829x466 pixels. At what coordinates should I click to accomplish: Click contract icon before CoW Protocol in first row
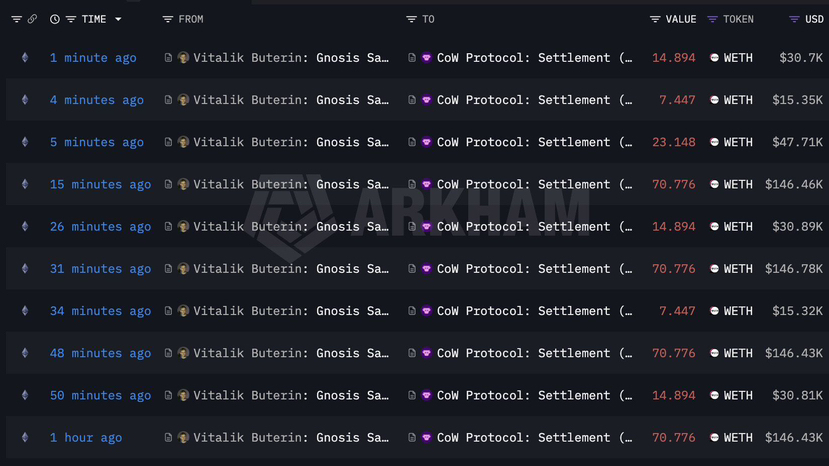412,58
